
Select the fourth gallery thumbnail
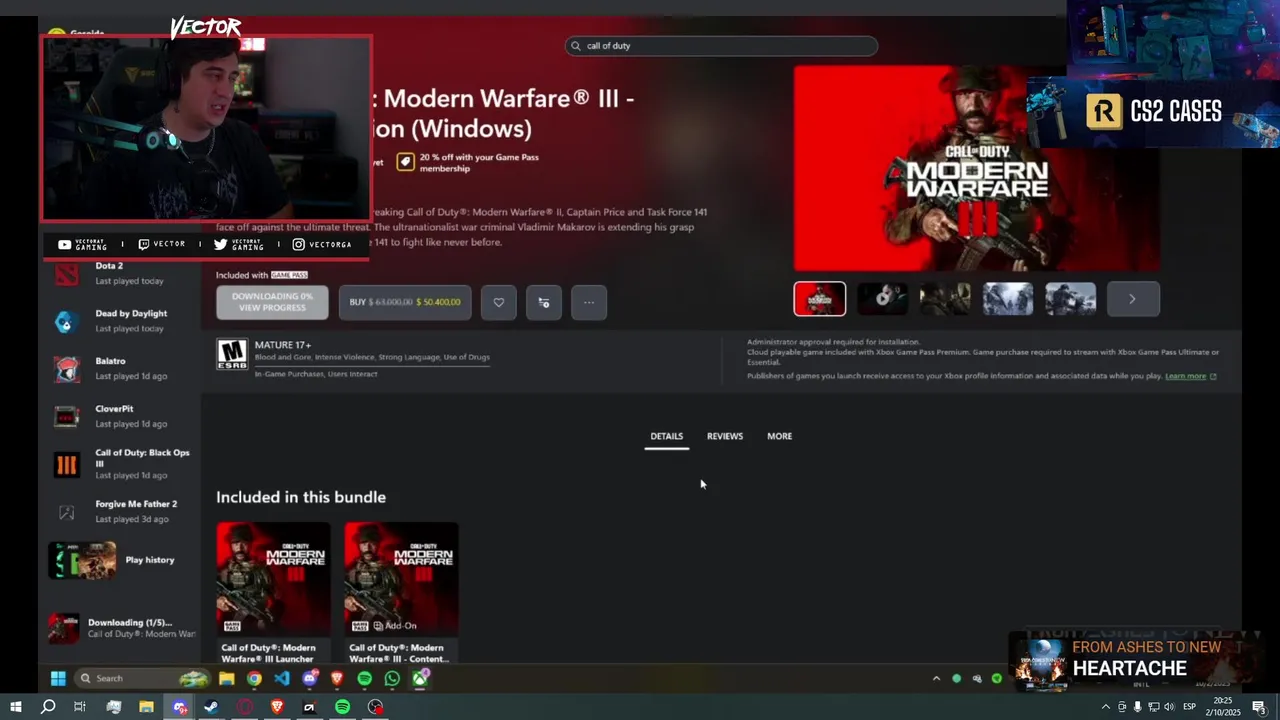point(1008,299)
